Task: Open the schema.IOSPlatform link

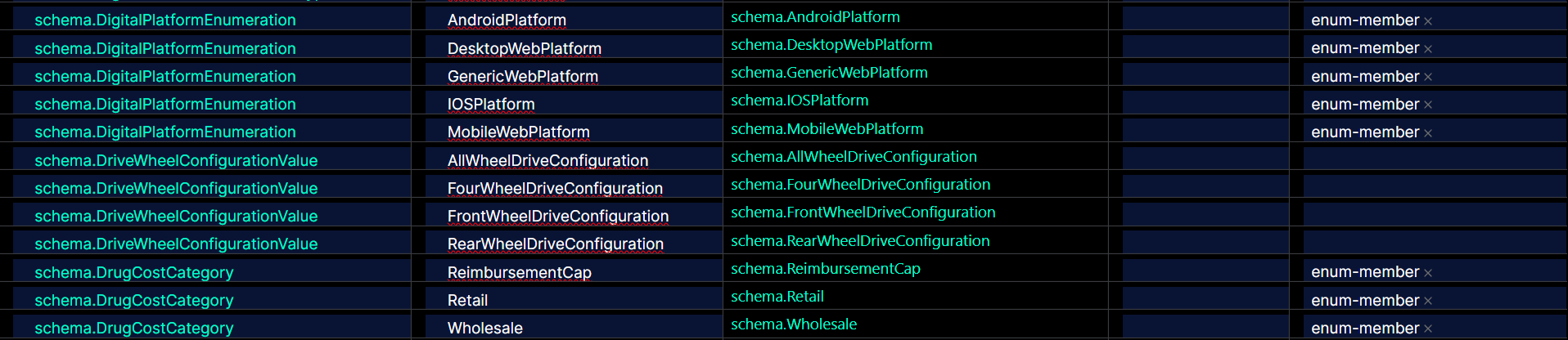Action: click(800, 101)
